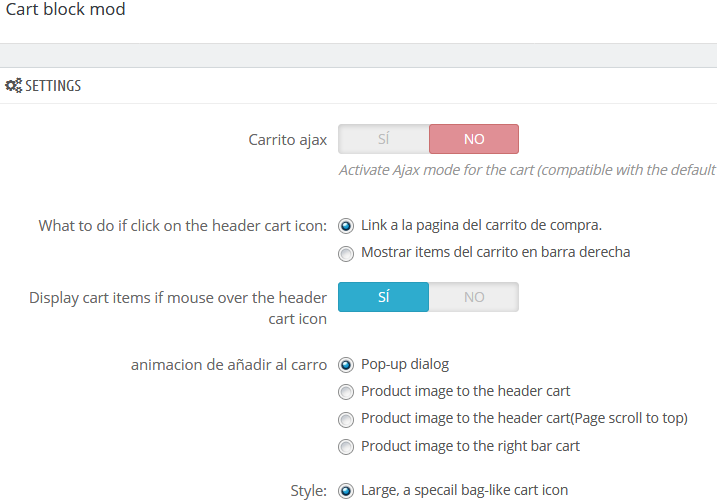
Task: Click the Cart block mod page title
Action: pyautogui.click(x=66, y=10)
